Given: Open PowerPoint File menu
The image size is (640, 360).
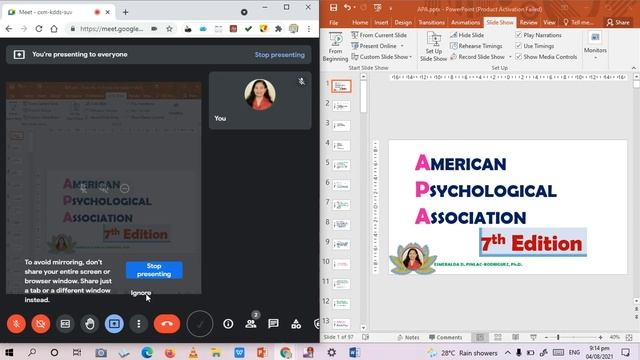Looking at the screenshot, I should [333, 22].
